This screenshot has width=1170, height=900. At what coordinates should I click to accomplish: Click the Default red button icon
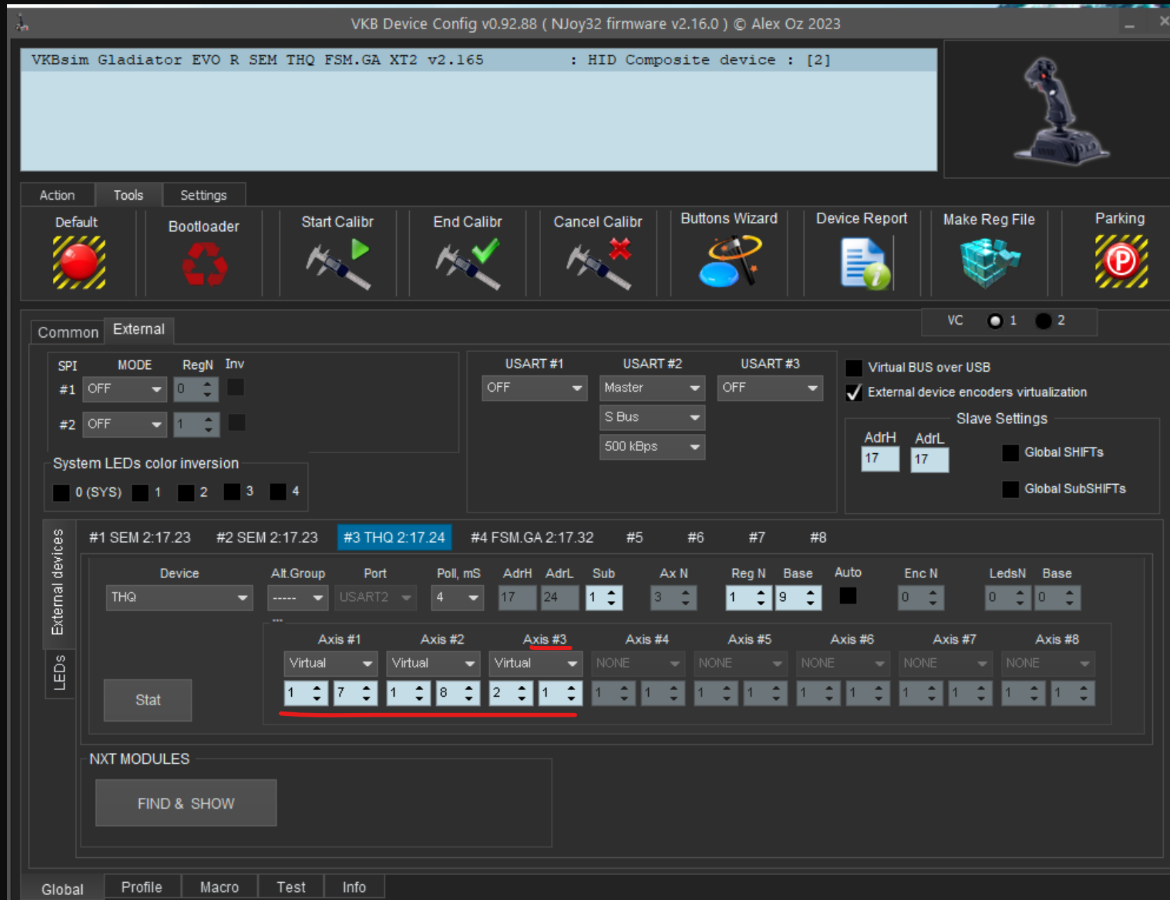tap(79, 262)
